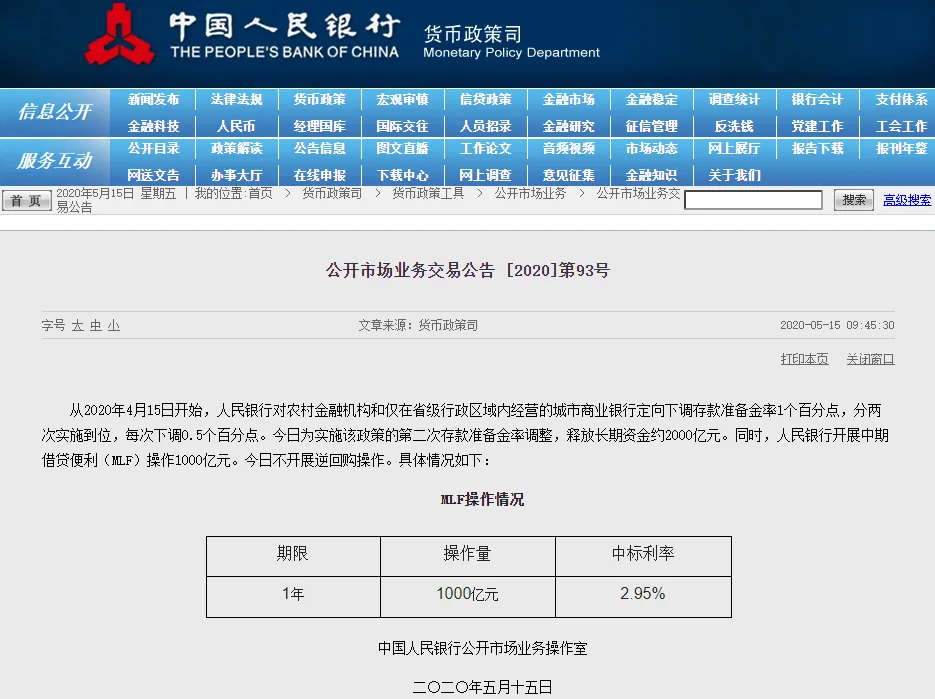Viewport: 935px width, 699px height.
Task: Select 金融知识 menu item
Action: point(651,175)
